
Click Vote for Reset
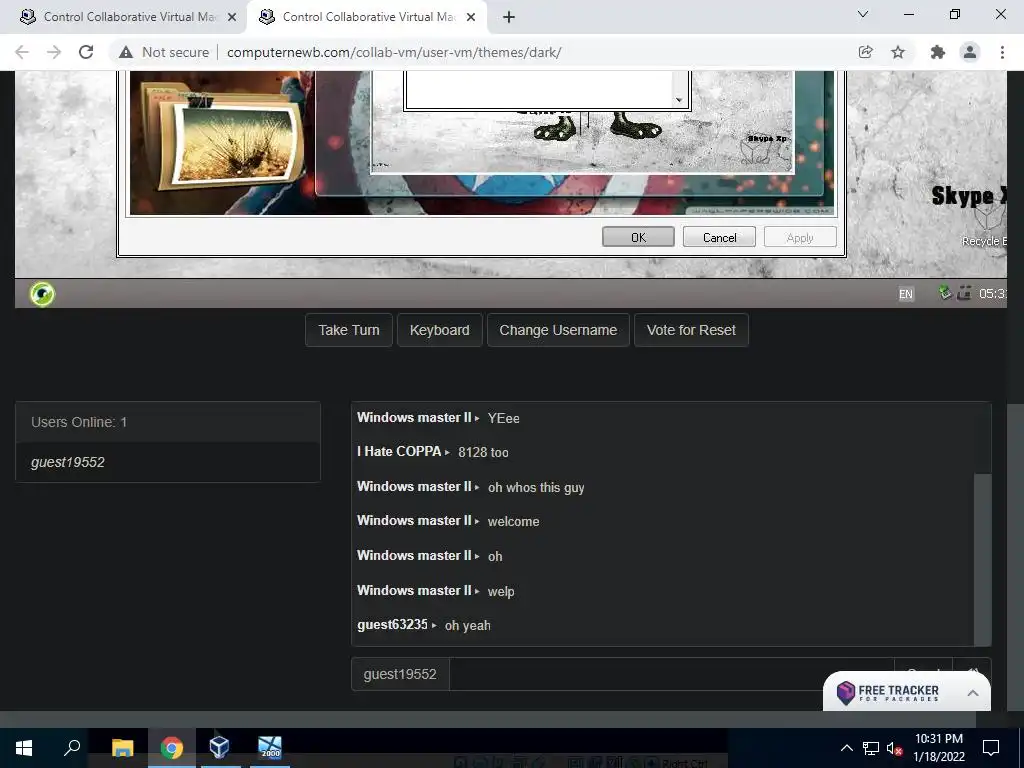pyautogui.click(x=691, y=330)
